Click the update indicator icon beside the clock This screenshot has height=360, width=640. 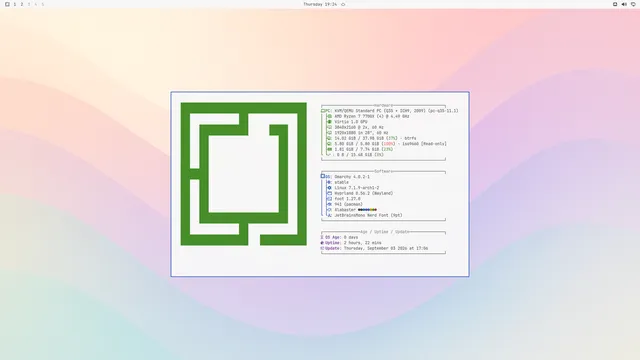[x=343, y=4]
